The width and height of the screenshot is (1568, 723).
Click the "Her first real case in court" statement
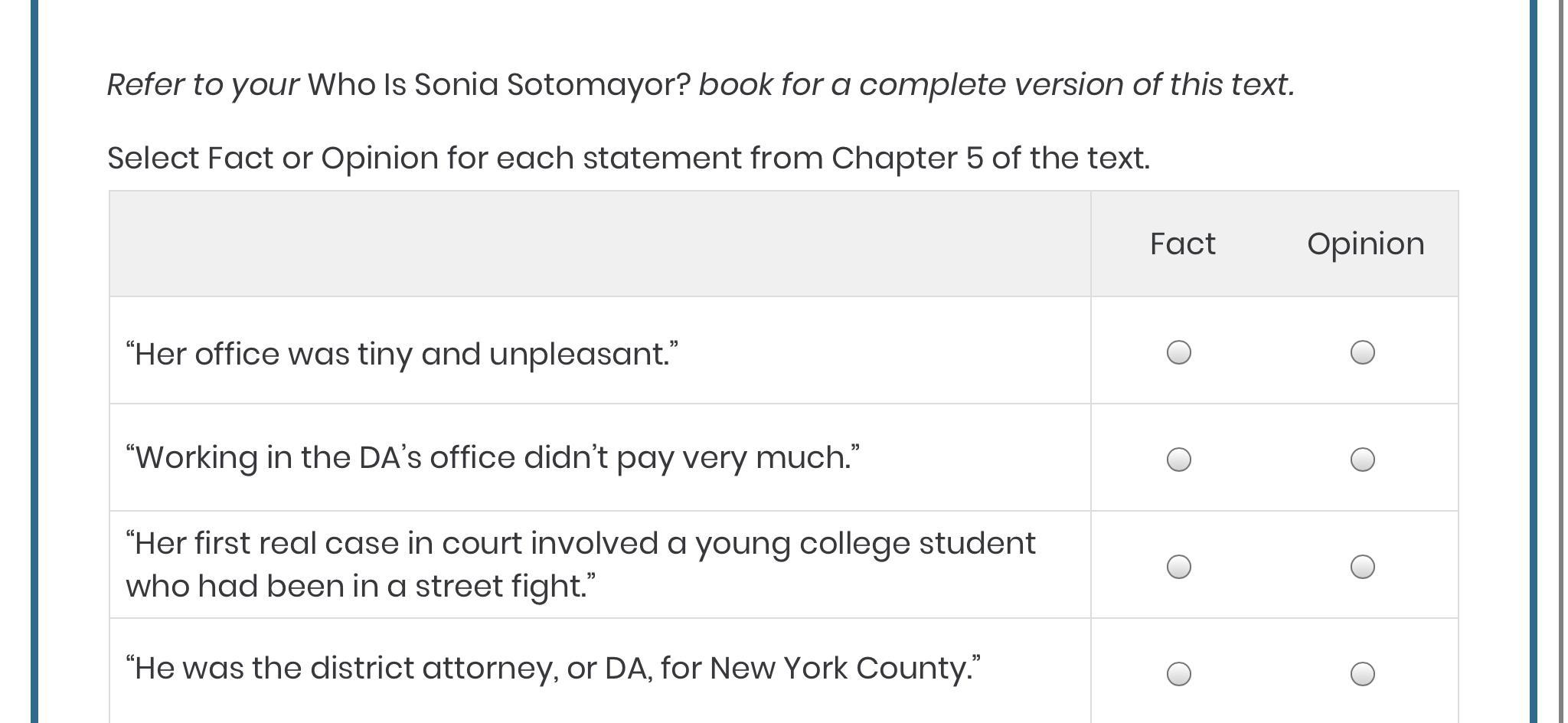[x=580, y=564]
